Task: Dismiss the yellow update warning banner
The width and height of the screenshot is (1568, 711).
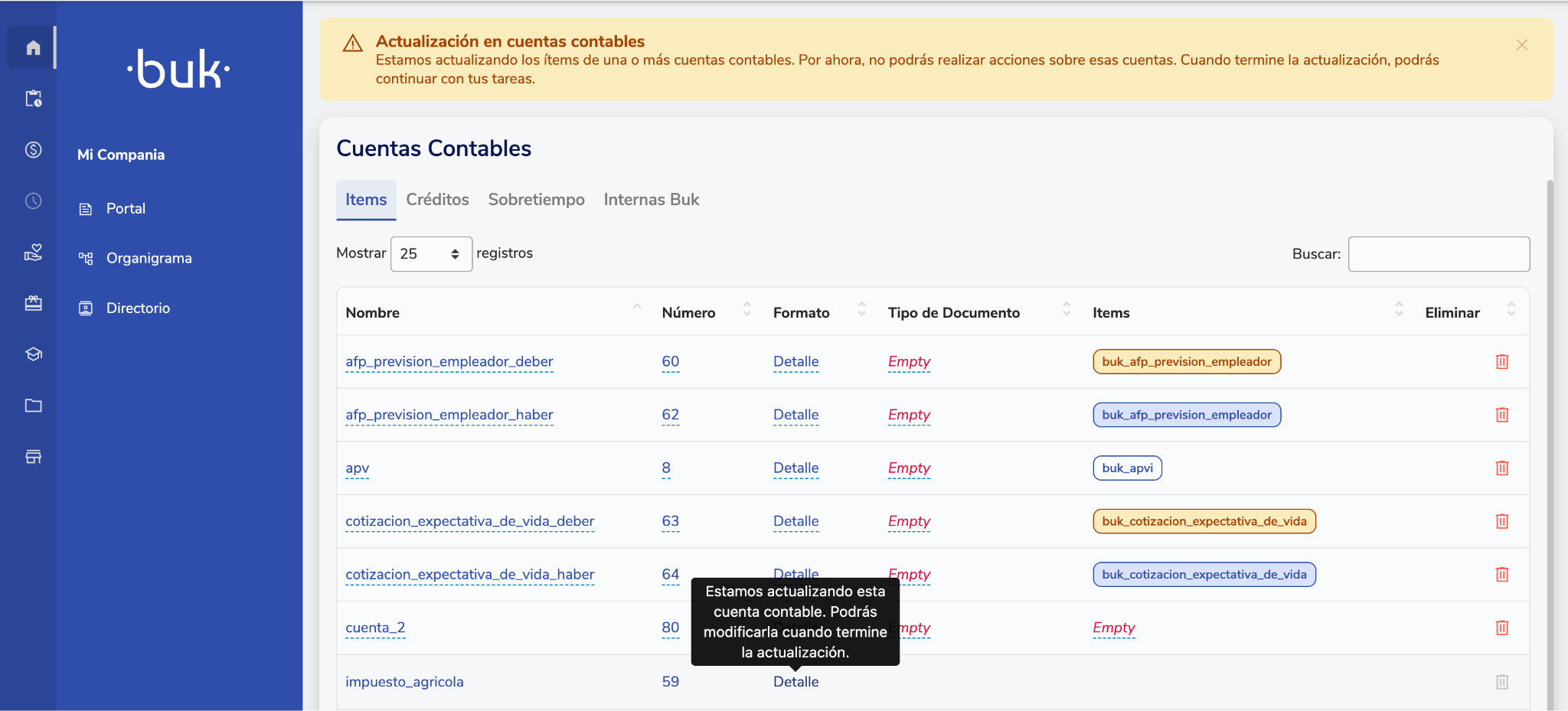Action: click(1521, 45)
